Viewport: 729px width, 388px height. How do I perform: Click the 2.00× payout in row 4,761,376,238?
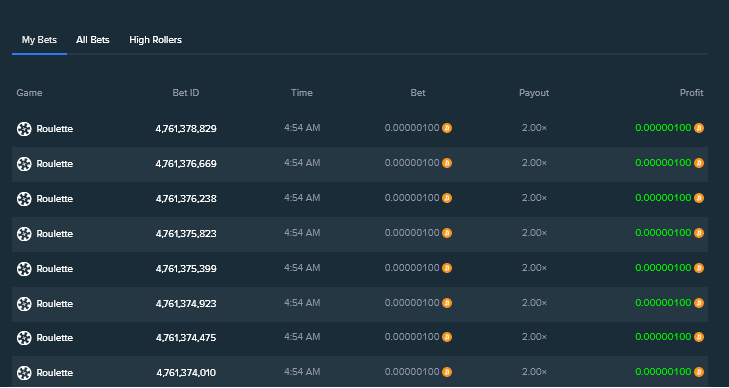point(534,198)
